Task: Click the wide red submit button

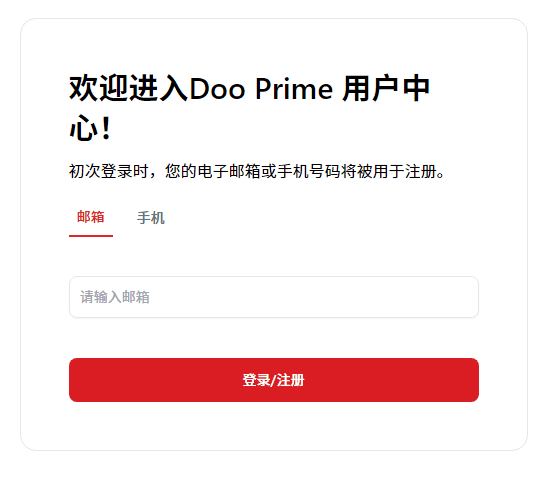Action: coord(274,380)
